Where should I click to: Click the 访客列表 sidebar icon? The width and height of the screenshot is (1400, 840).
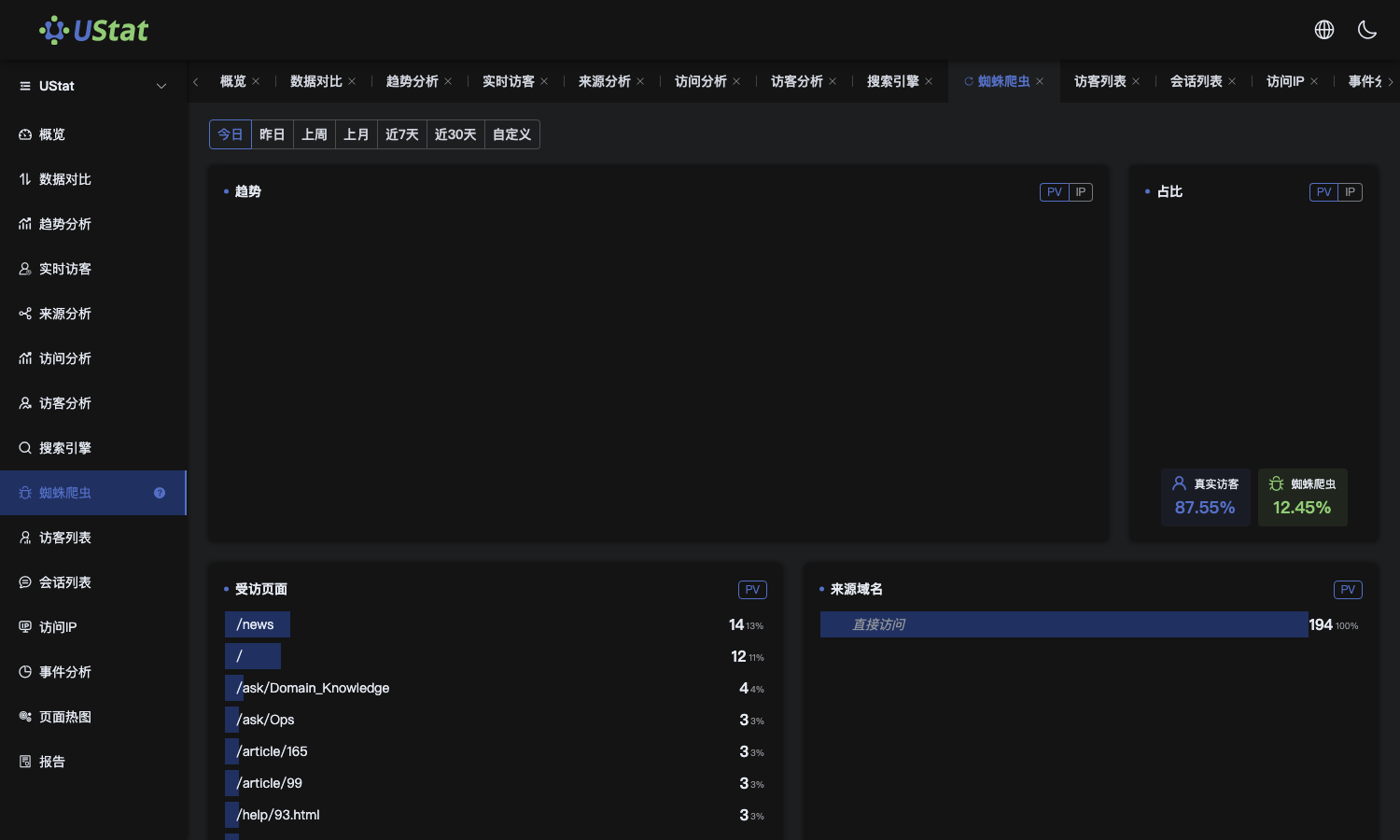[x=25, y=538]
